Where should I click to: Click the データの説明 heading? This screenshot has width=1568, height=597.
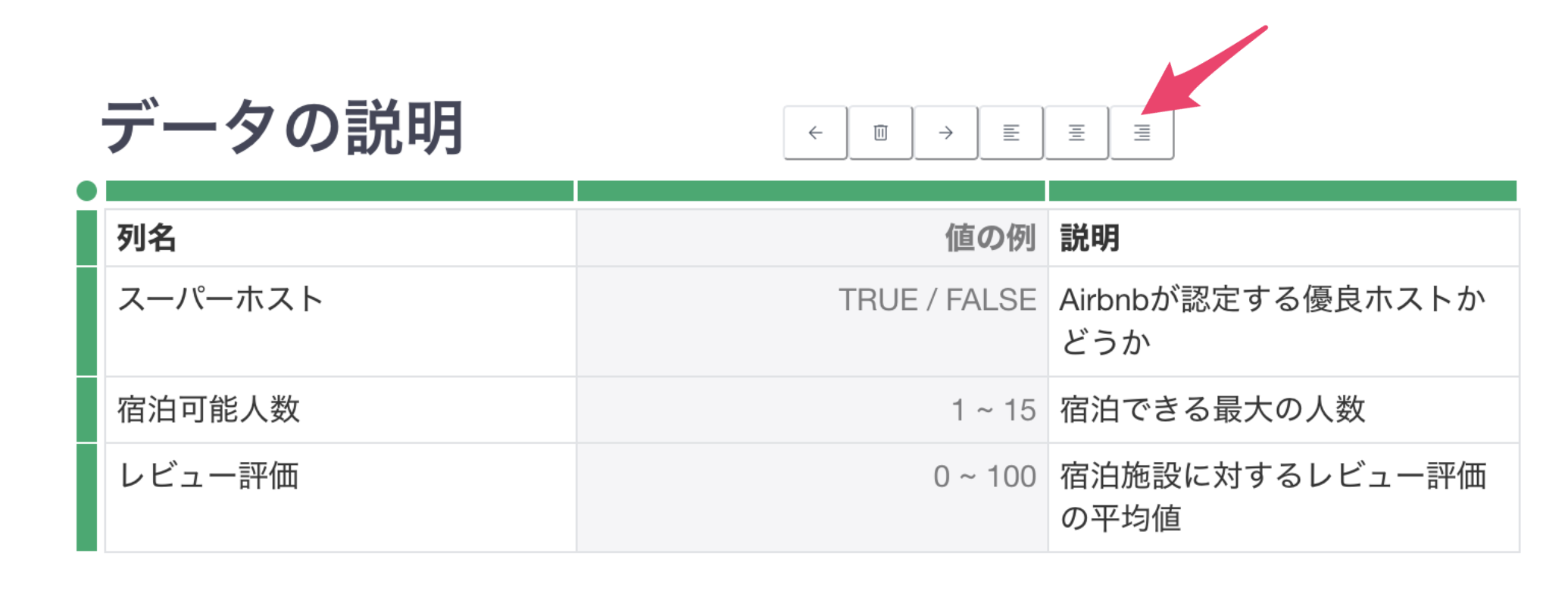click(282, 127)
